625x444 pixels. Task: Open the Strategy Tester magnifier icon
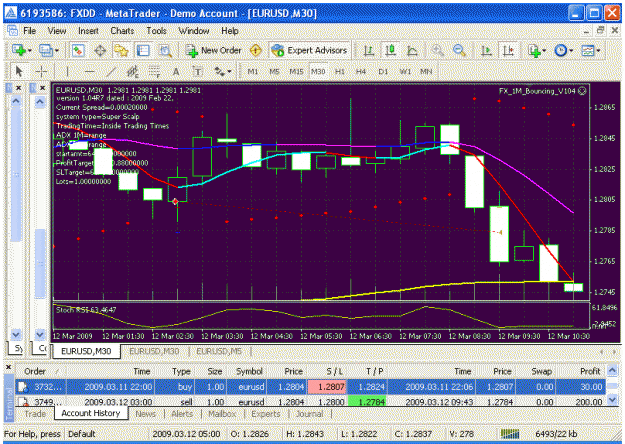pos(165,51)
